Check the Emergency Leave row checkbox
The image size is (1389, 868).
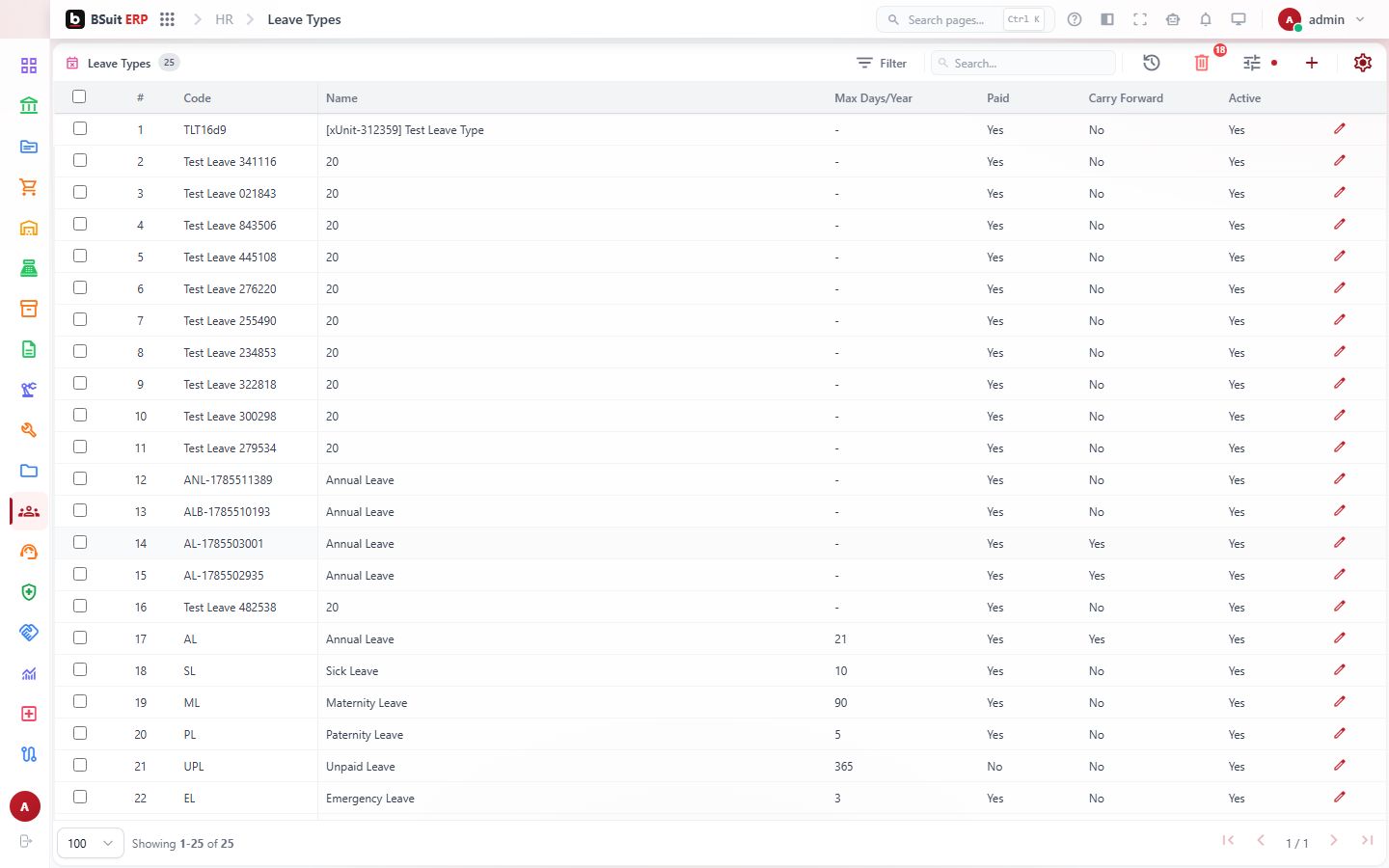coord(80,797)
